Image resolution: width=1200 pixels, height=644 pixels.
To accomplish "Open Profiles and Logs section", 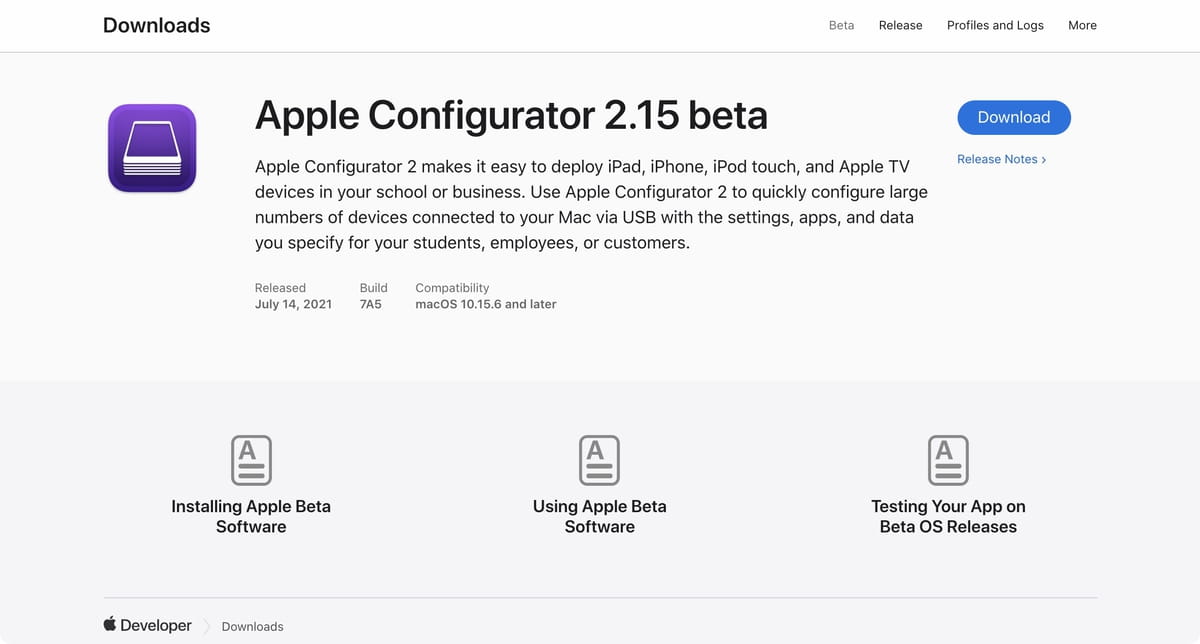I will pyautogui.click(x=995, y=25).
